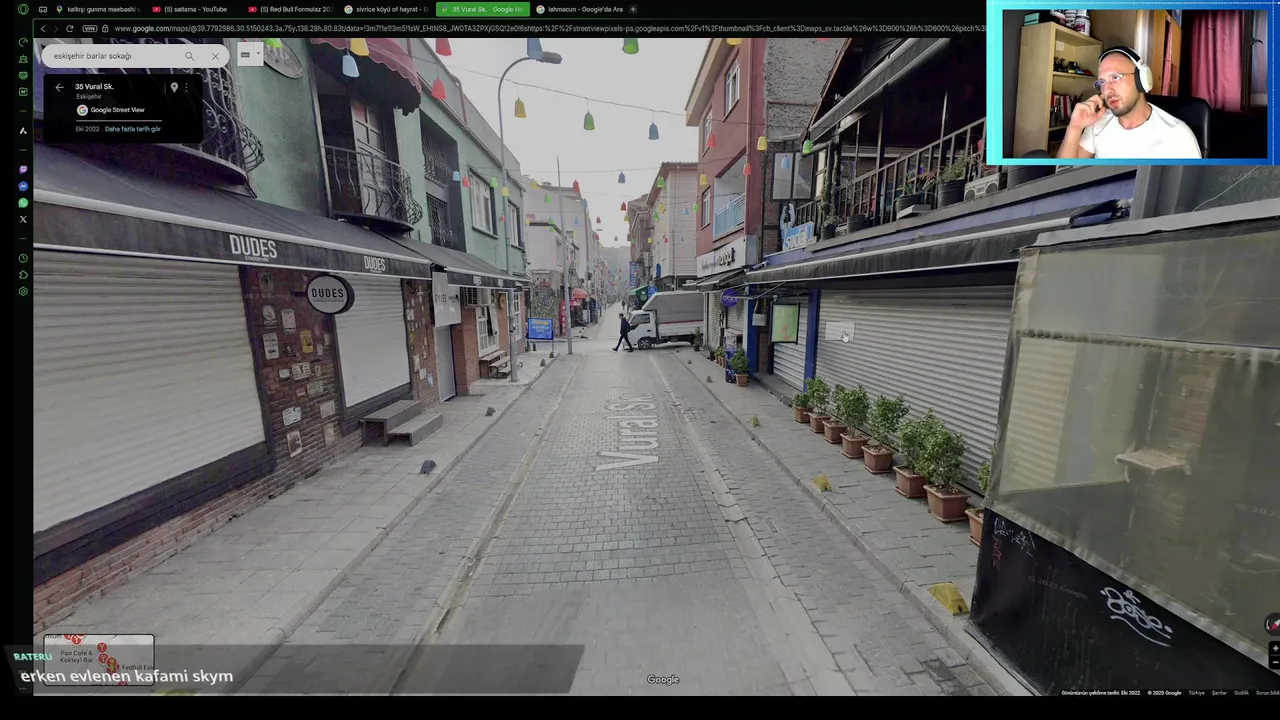This screenshot has width=1280, height=720.
Task: Switch to the 'lahmacun - Google'da Ara' tab
Action: 578,9
